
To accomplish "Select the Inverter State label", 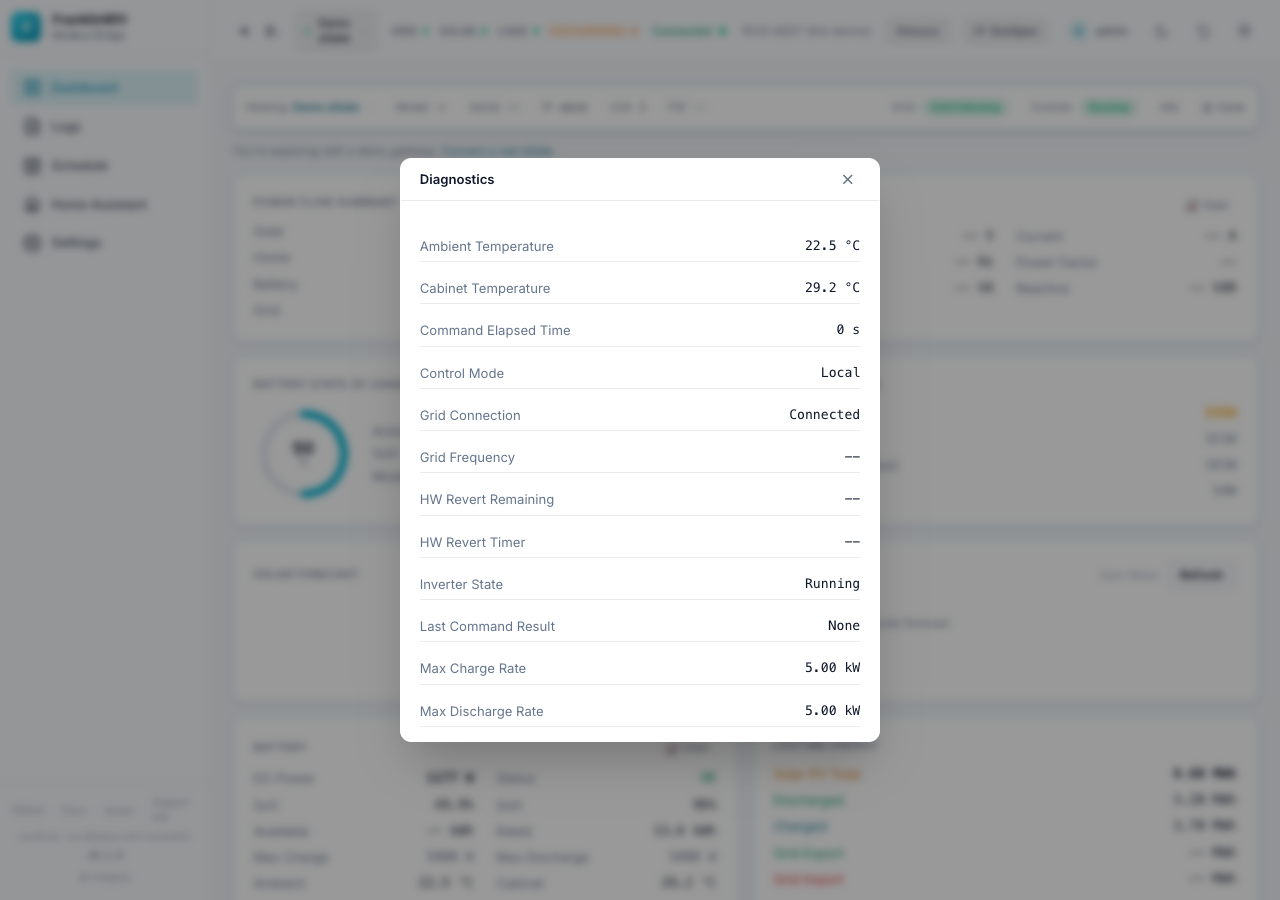I will coord(461,584).
